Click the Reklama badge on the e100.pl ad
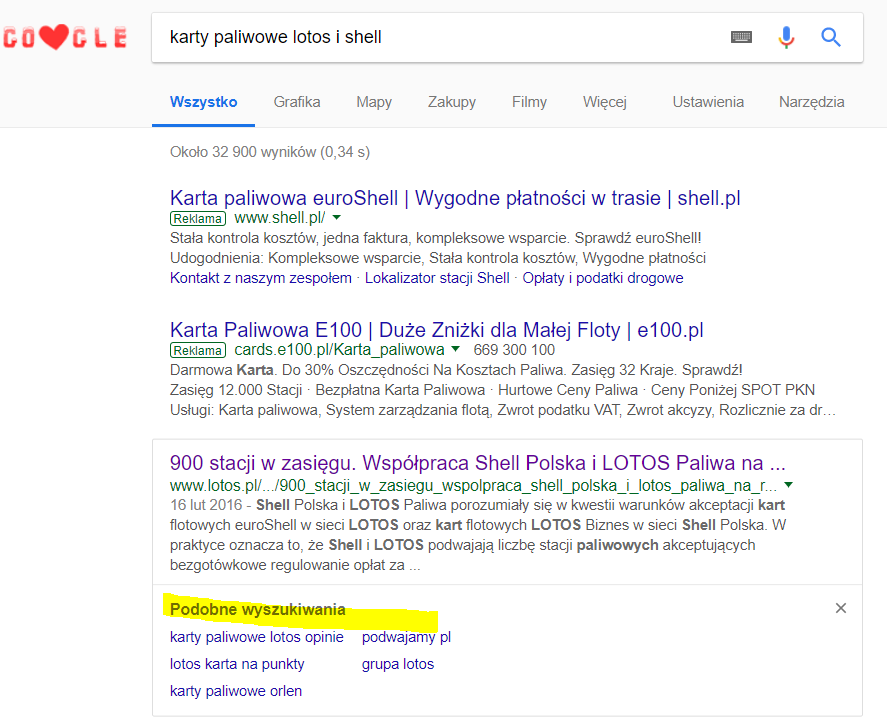This screenshot has width=887, height=724. click(x=198, y=350)
